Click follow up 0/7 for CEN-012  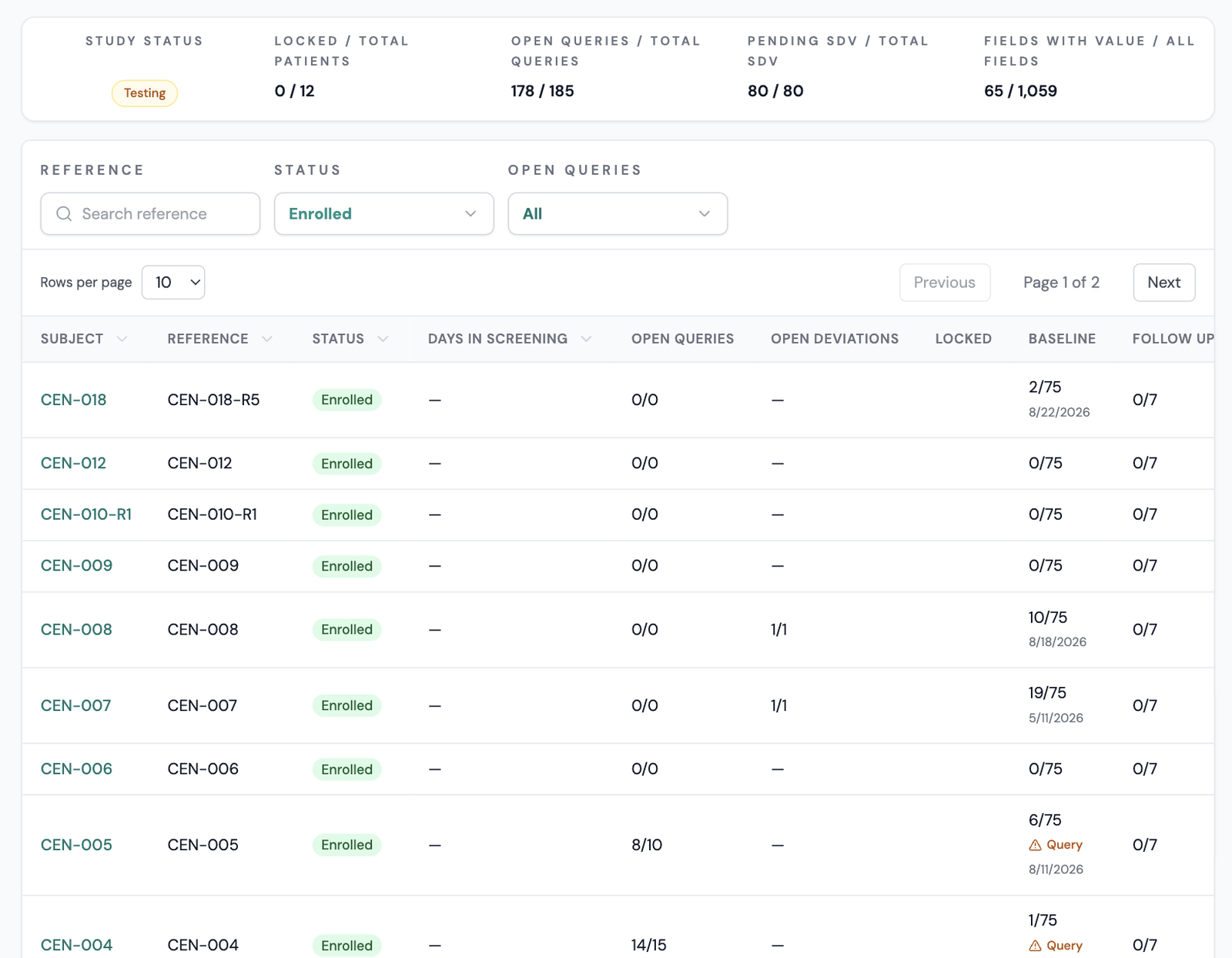1144,463
